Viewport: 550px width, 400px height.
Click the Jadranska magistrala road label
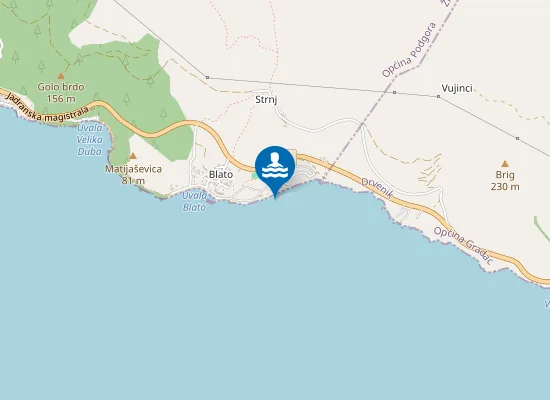[47, 108]
